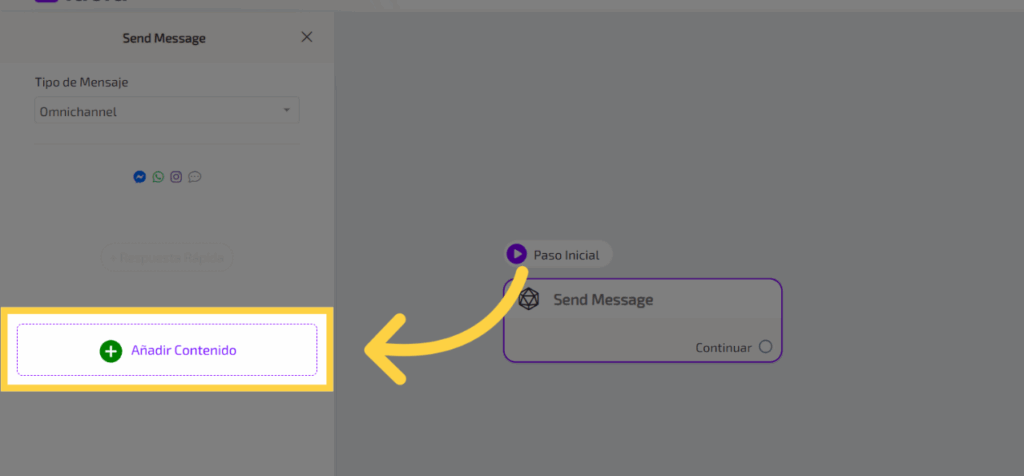Click the WhatsApp channel icon
The image size is (1024, 476).
coord(158,177)
